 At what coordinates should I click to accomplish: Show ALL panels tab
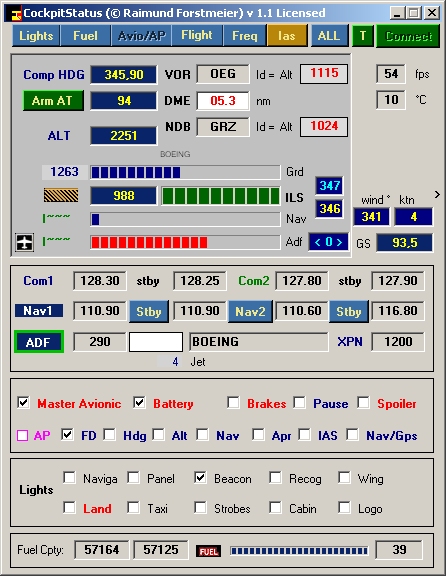(329, 36)
